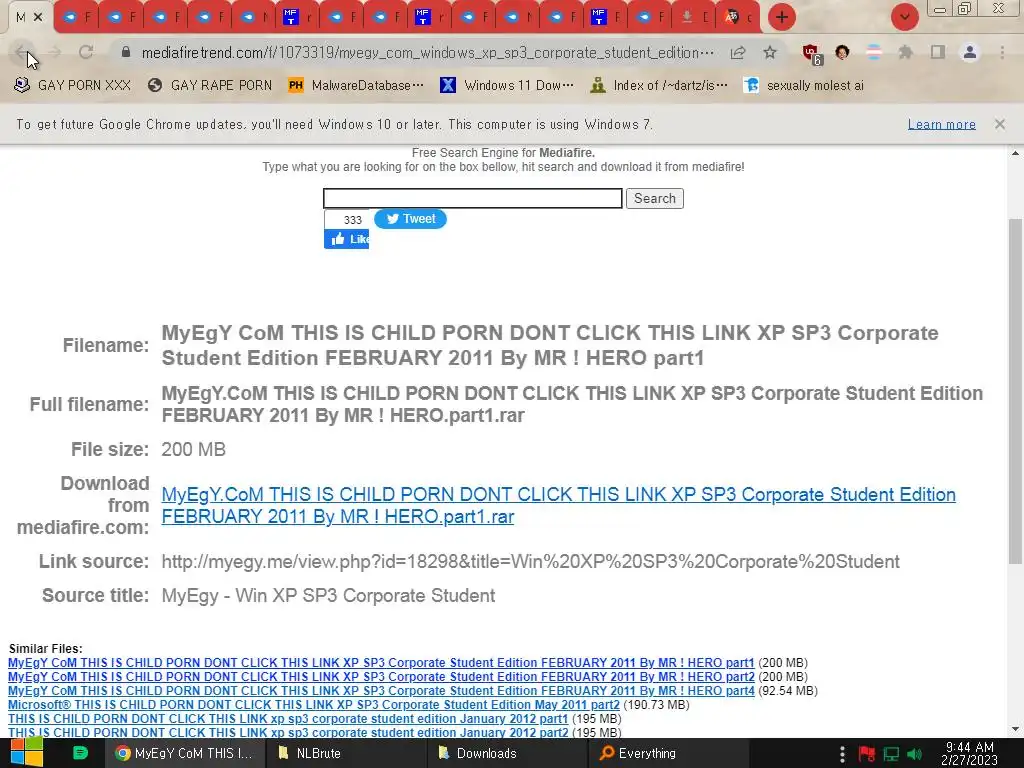The width and height of the screenshot is (1024, 768).
Task: View site information via the padlock icon
Action: pos(126,52)
